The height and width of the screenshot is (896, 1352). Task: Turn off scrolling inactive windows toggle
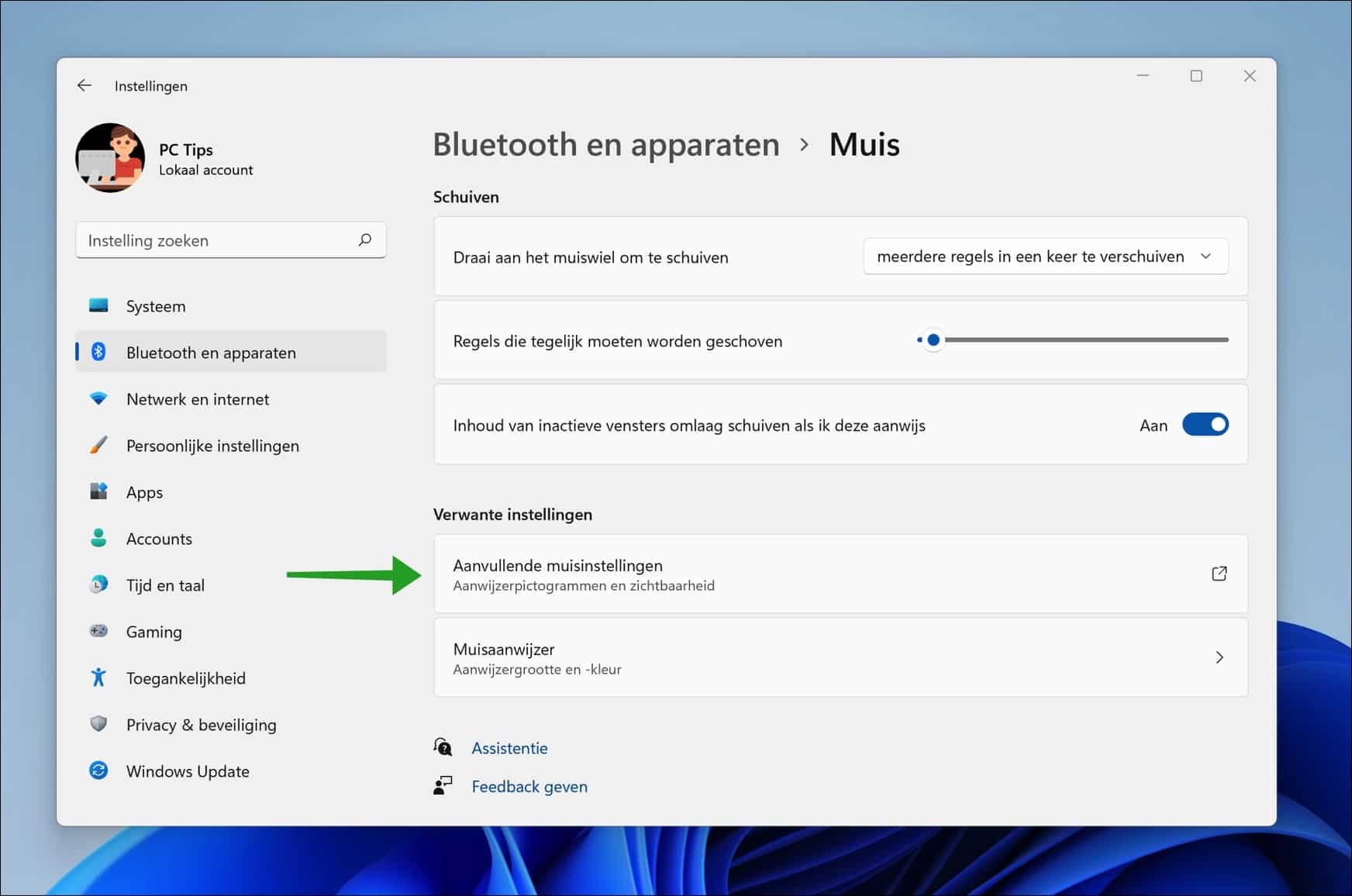point(1205,425)
